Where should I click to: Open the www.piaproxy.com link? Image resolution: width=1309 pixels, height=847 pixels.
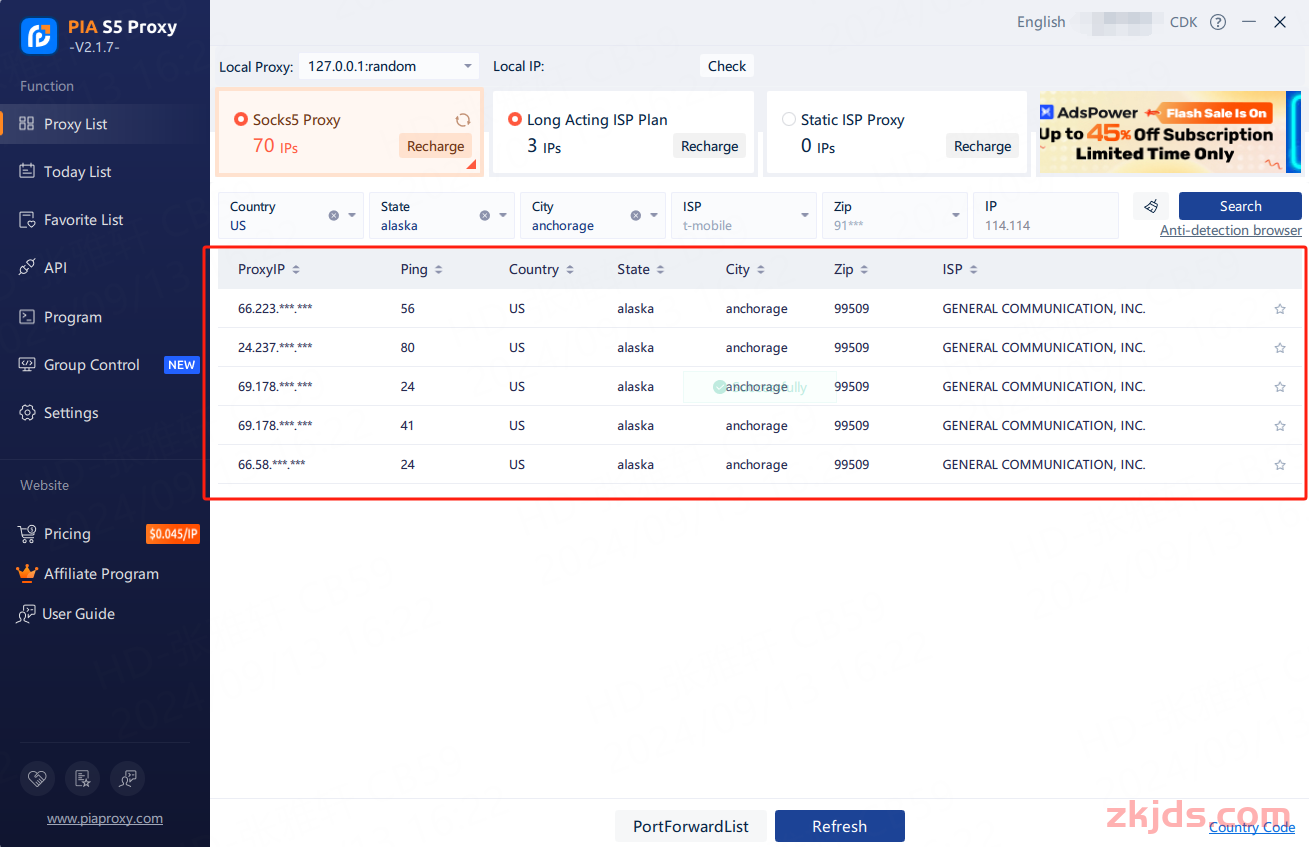click(105, 818)
